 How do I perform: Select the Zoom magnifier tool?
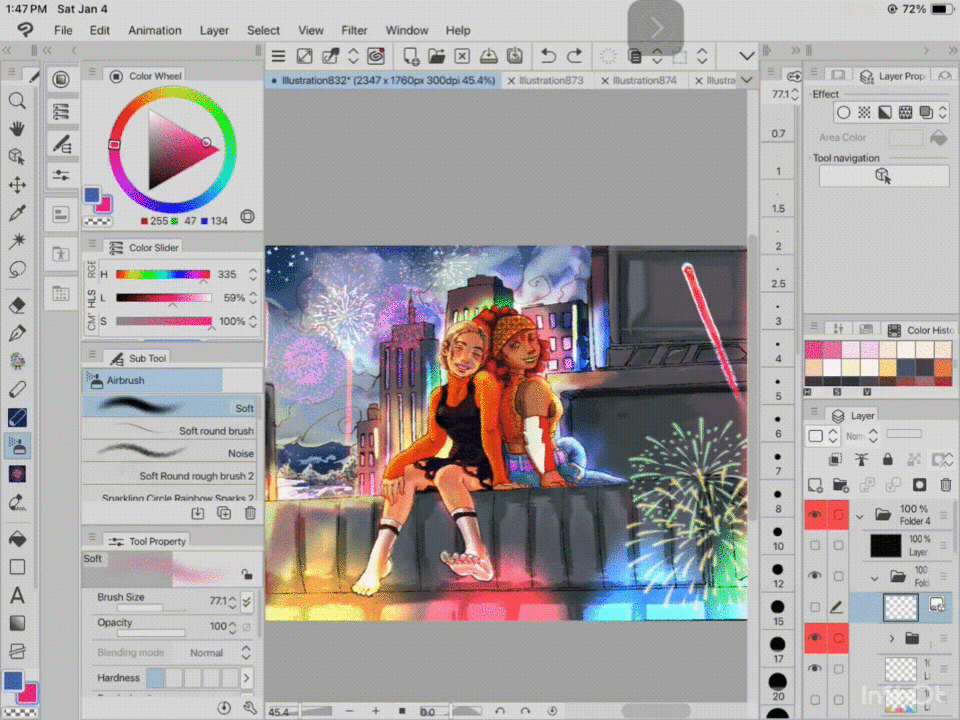click(x=17, y=100)
